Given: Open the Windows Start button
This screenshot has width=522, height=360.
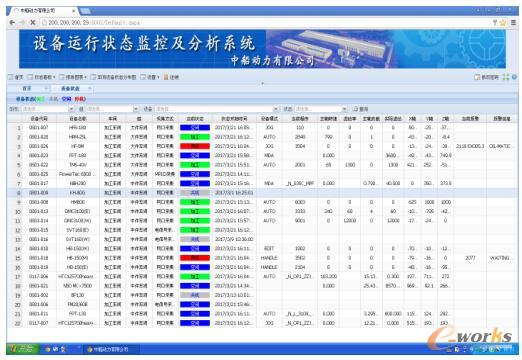Looking at the screenshot, I should point(23,349).
